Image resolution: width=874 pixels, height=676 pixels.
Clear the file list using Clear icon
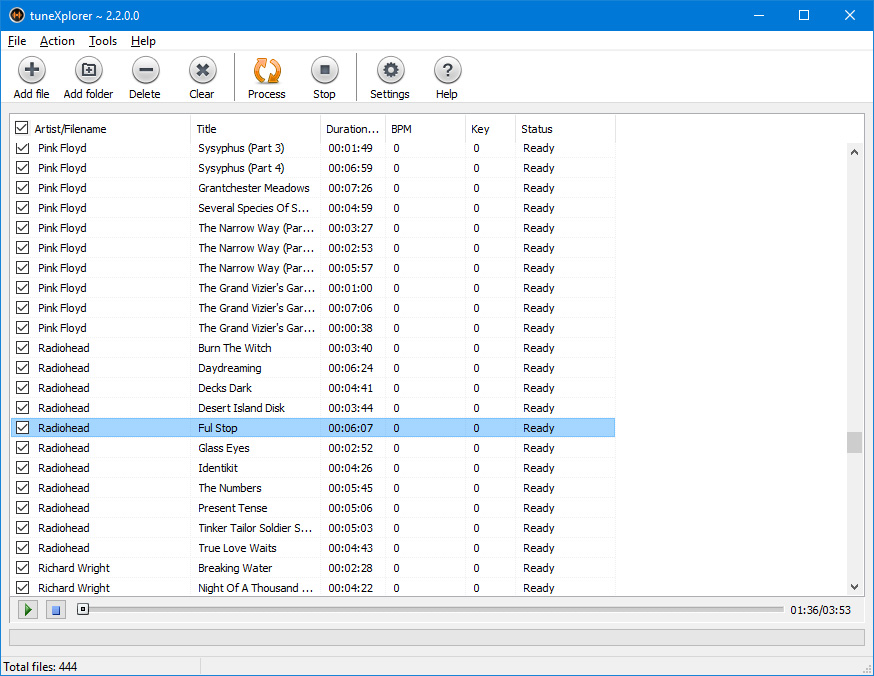[202, 71]
